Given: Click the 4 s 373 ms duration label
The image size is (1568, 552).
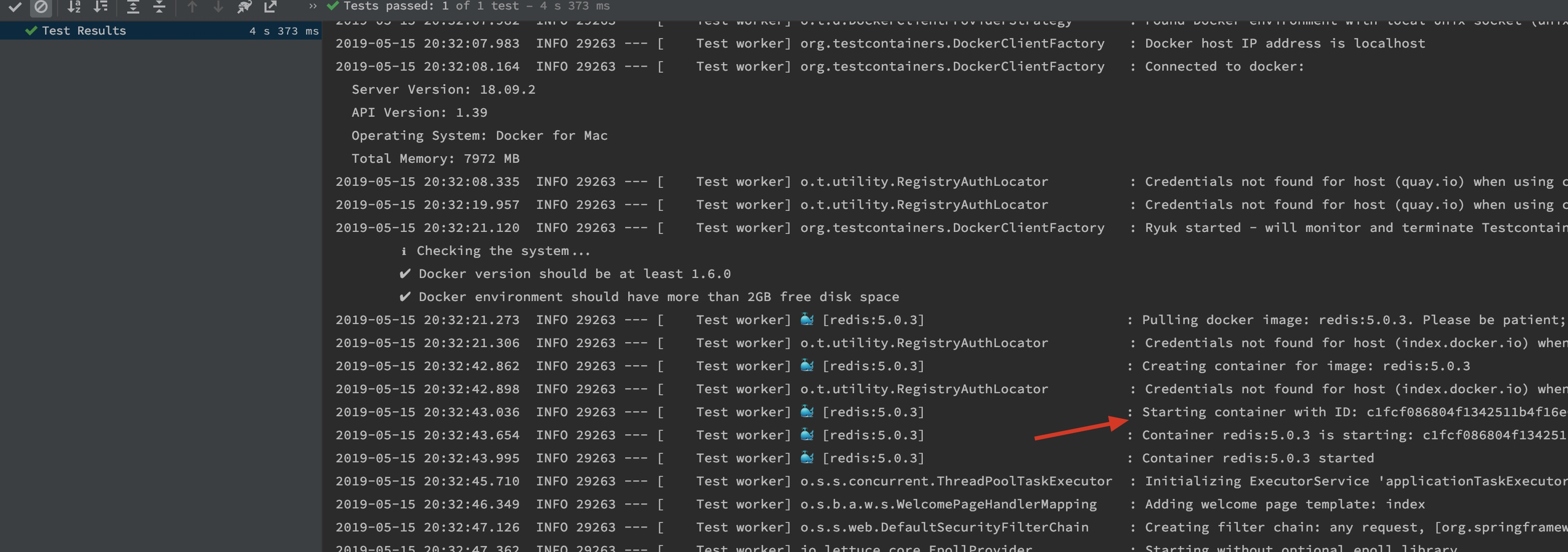Looking at the screenshot, I should (x=284, y=31).
